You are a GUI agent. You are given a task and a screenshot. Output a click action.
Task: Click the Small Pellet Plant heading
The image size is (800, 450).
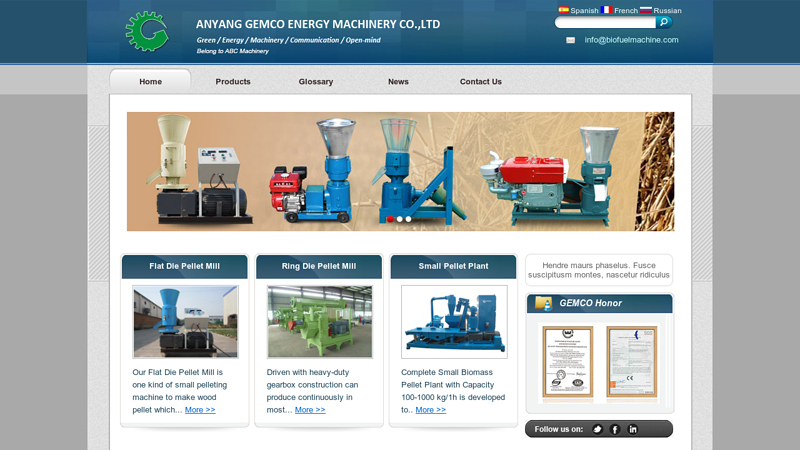pyautogui.click(x=454, y=266)
